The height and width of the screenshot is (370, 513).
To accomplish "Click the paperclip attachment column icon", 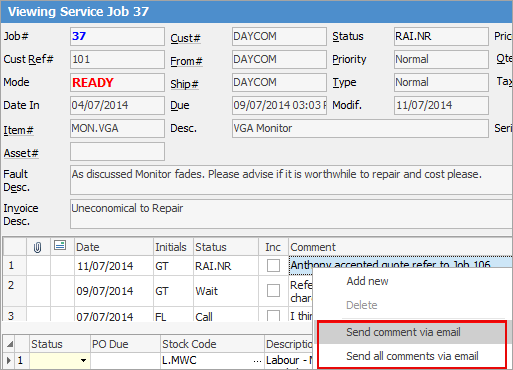I will [x=38, y=247].
